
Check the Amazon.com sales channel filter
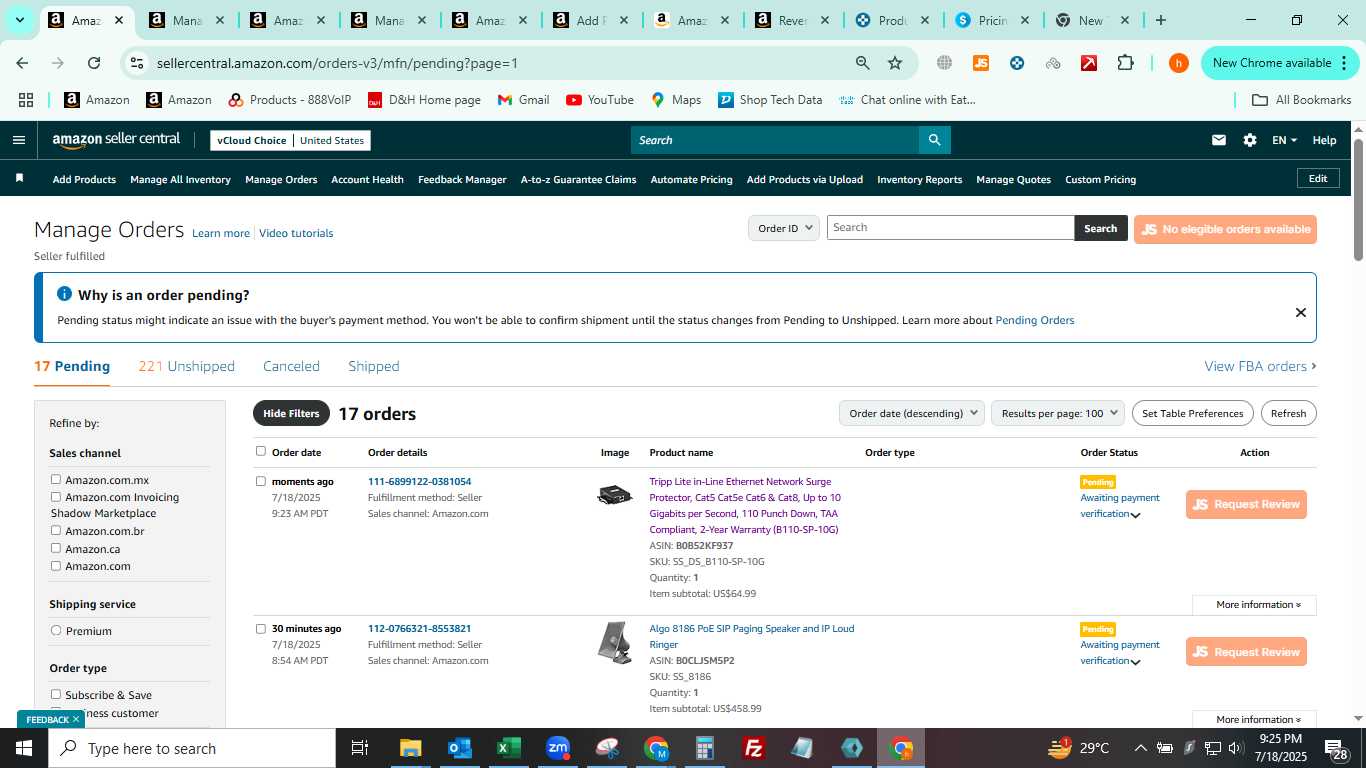[x=56, y=566]
